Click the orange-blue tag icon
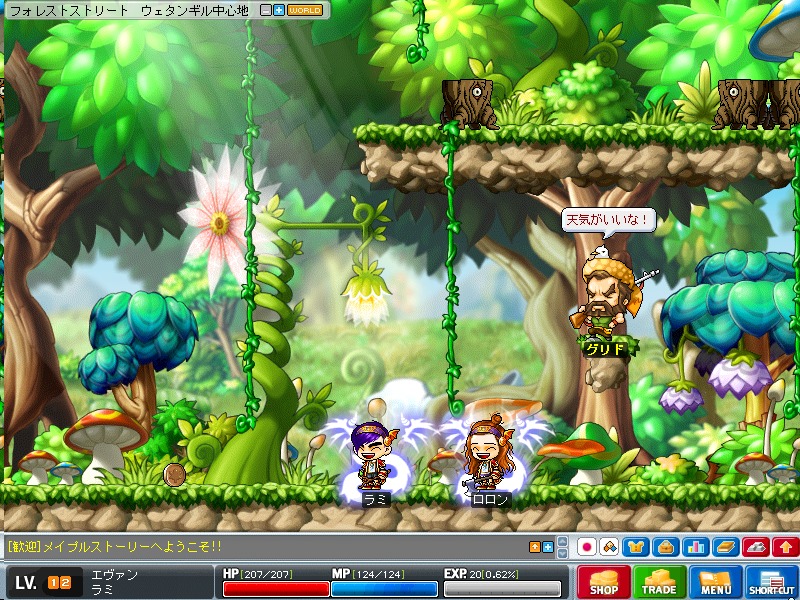This screenshot has width=800, height=600. (x=609, y=547)
